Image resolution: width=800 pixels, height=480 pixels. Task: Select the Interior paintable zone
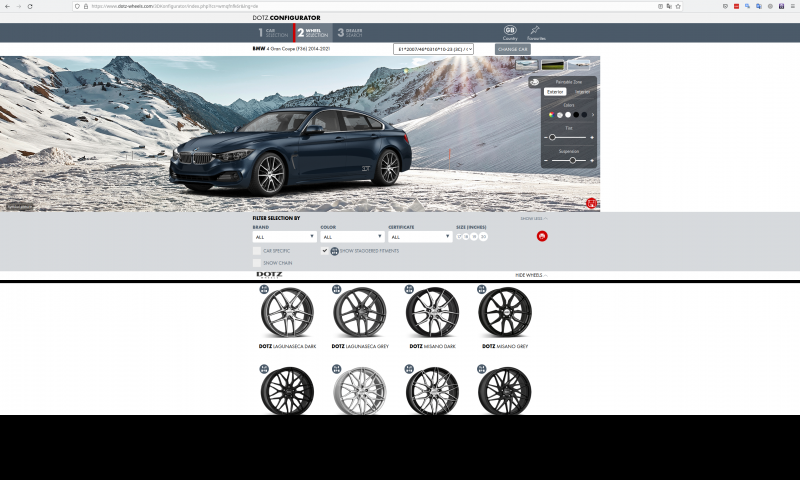click(582, 92)
